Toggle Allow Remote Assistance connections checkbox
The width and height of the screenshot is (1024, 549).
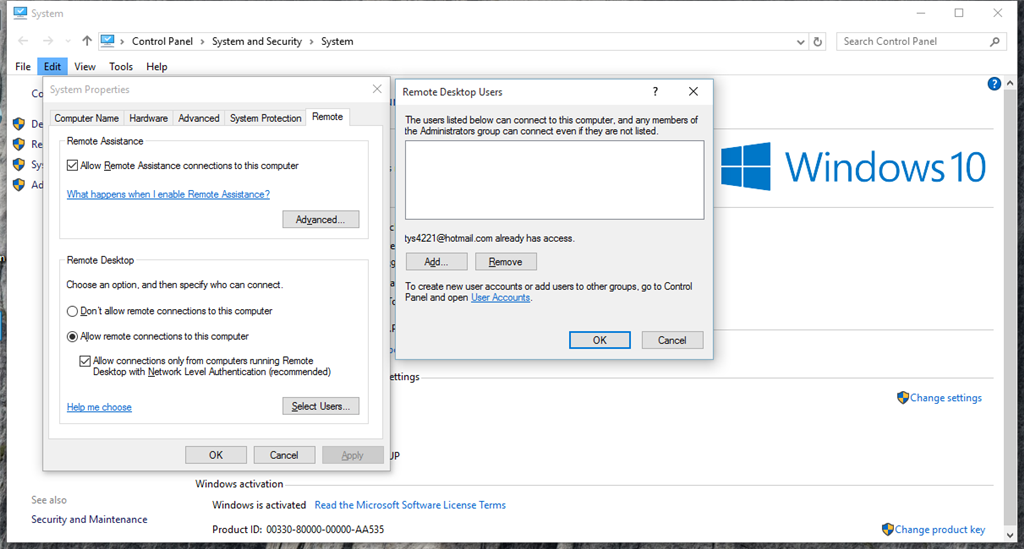click(72, 166)
